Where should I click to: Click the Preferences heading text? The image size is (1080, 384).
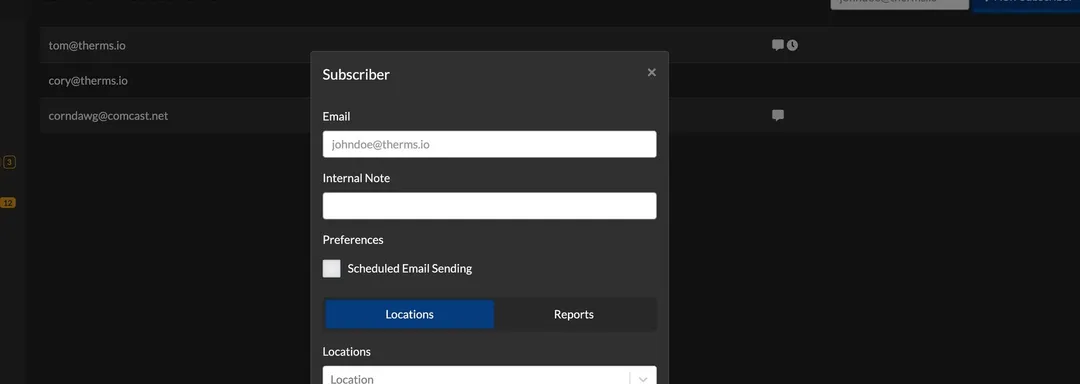[353, 240]
